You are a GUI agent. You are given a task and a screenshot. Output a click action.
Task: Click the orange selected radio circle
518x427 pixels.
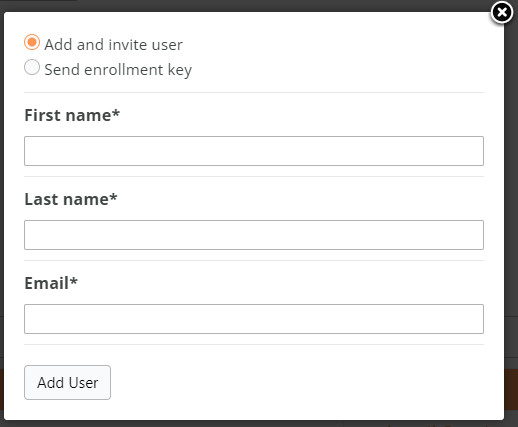32,42
